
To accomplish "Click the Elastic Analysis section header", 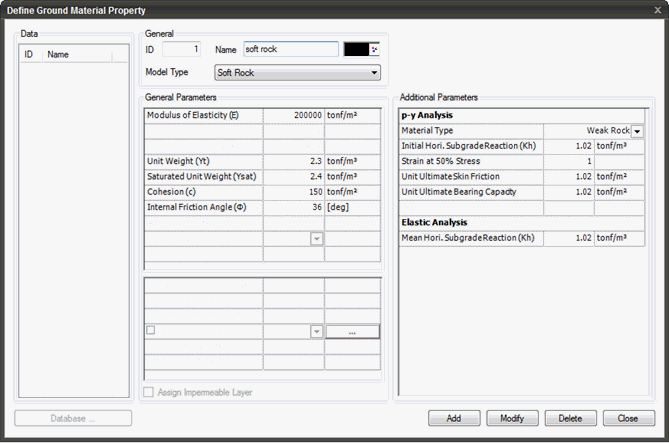I will [x=434, y=222].
